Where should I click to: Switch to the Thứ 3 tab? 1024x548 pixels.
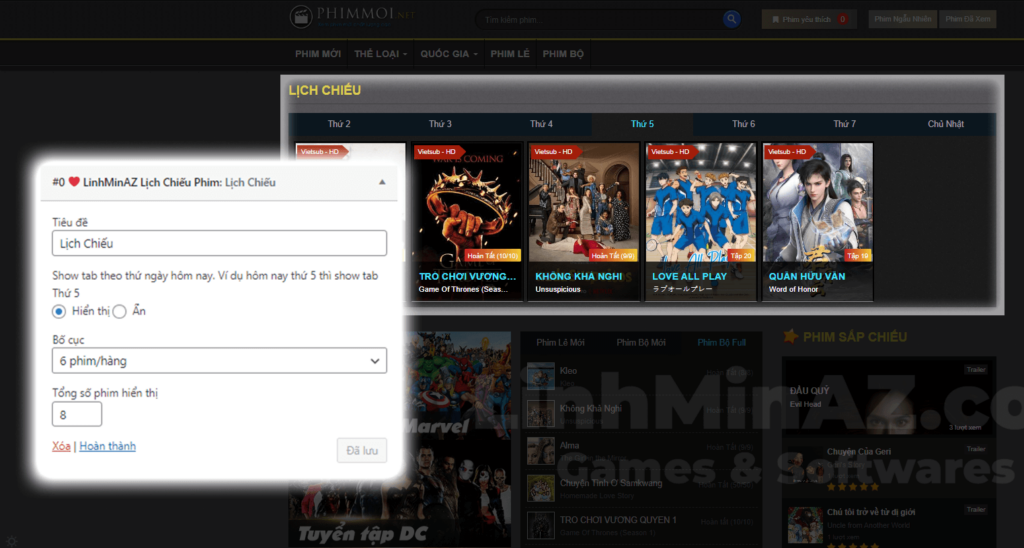point(440,124)
